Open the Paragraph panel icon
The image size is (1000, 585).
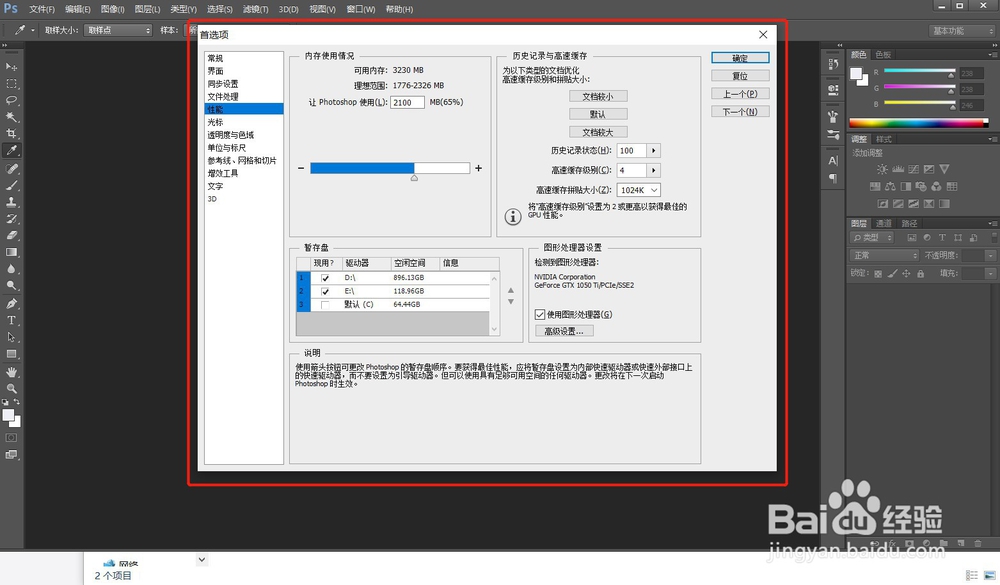(833, 178)
